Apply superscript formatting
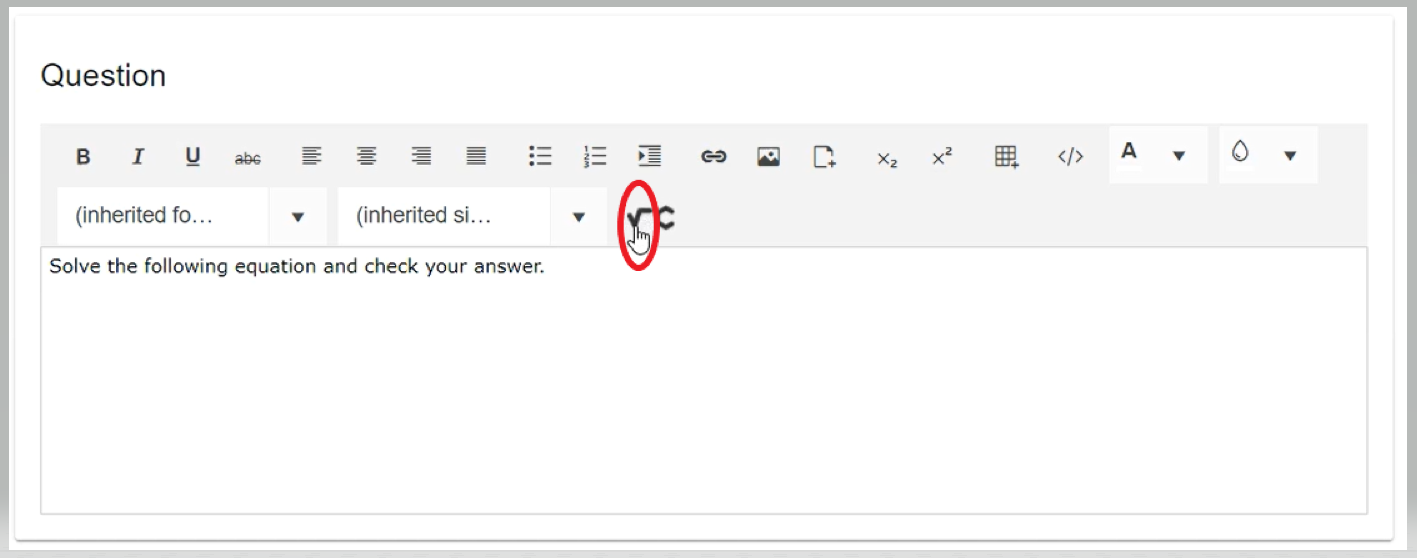 tap(942, 156)
